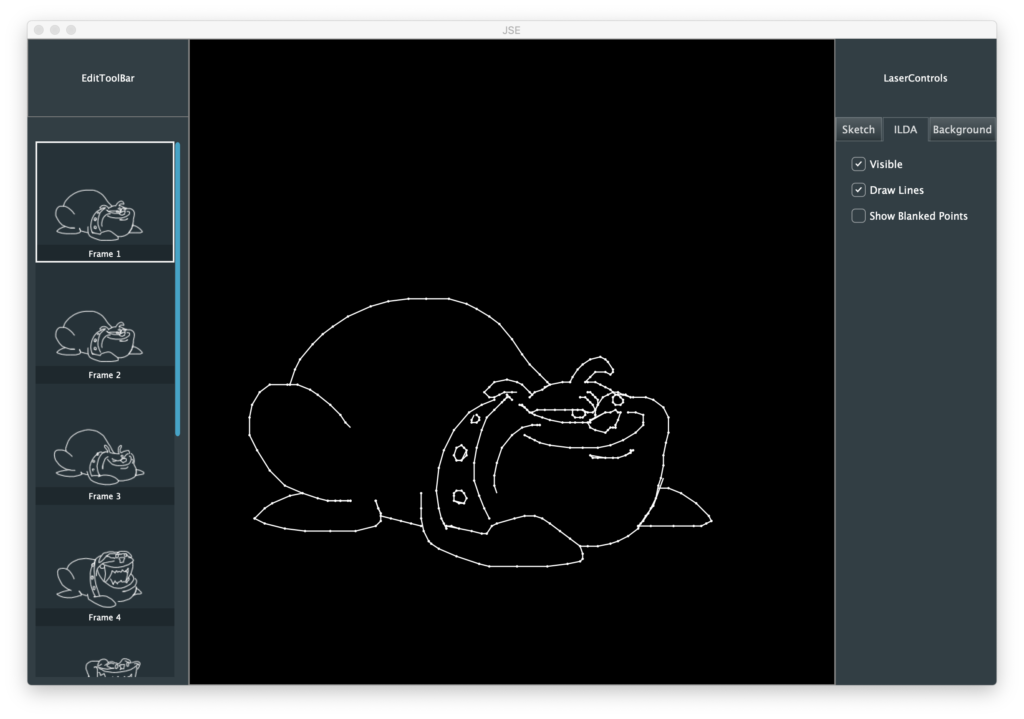Select the Frame 1 thumbnail

(x=104, y=200)
